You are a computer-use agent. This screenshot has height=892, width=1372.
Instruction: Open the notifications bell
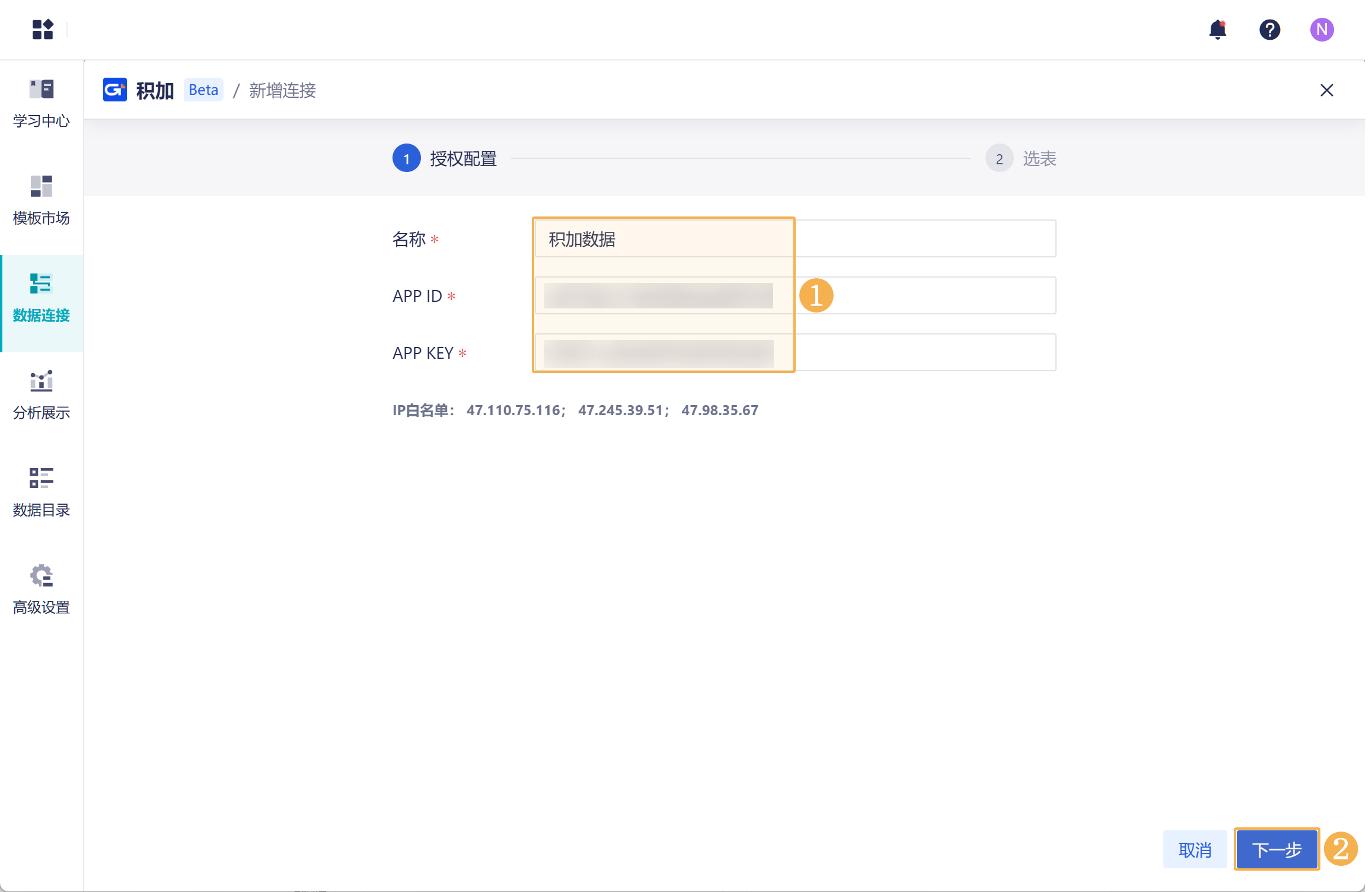[x=1217, y=29]
